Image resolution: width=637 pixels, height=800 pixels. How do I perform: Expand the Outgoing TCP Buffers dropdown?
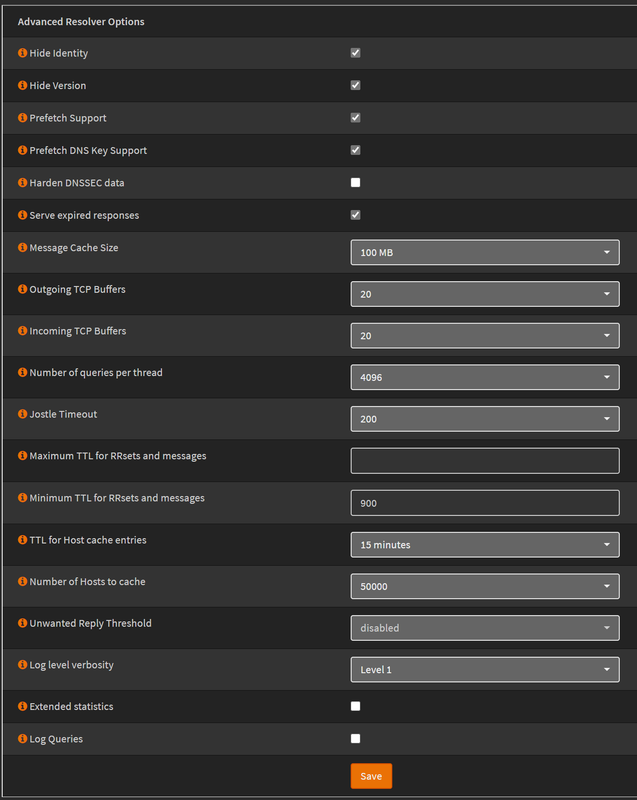click(x=485, y=294)
